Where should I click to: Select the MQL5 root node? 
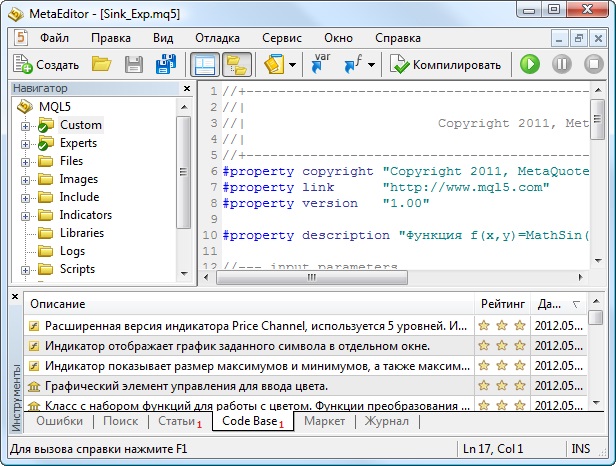pos(55,106)
